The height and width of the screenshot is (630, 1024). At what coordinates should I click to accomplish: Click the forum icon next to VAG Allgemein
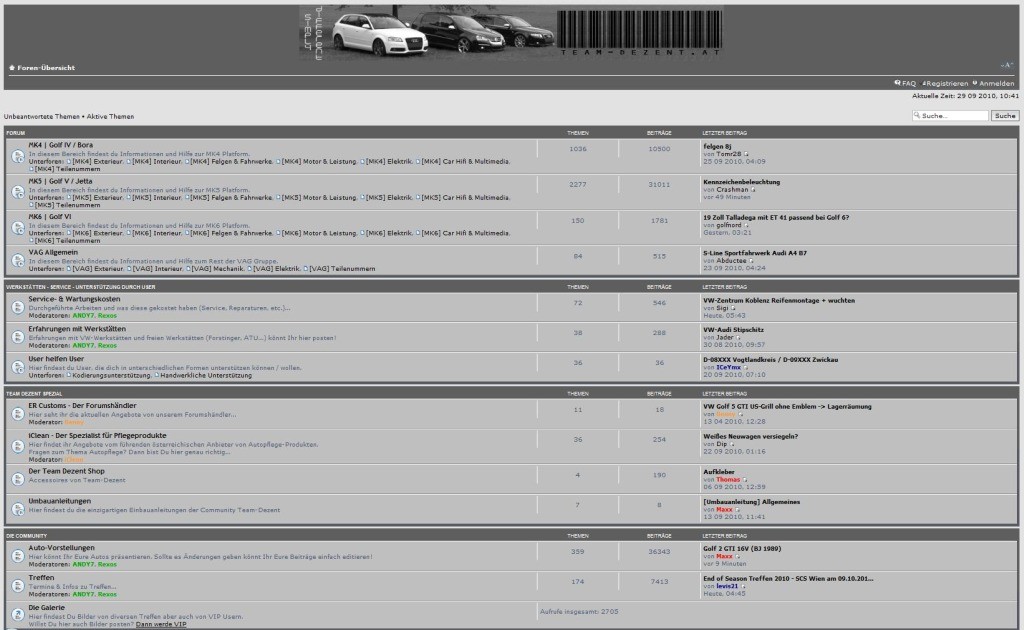coord(18,260)
